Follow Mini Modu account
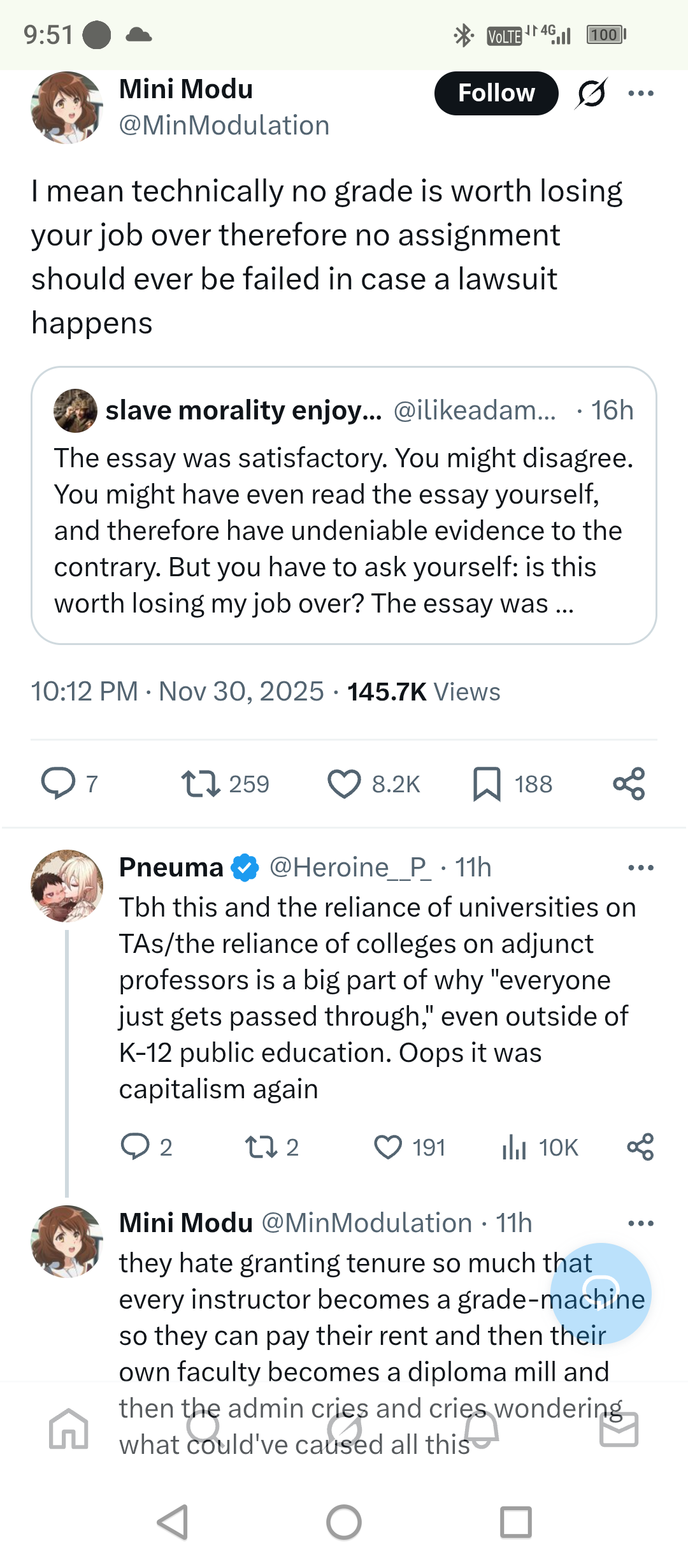 (x=496, y=93)
